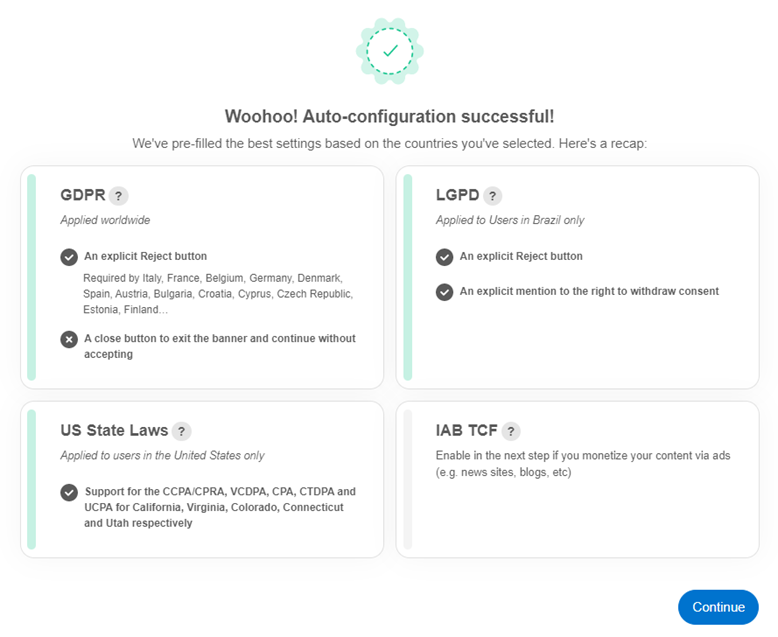
Task: Open the US State Laws help icon
Action: coord(182,431)
